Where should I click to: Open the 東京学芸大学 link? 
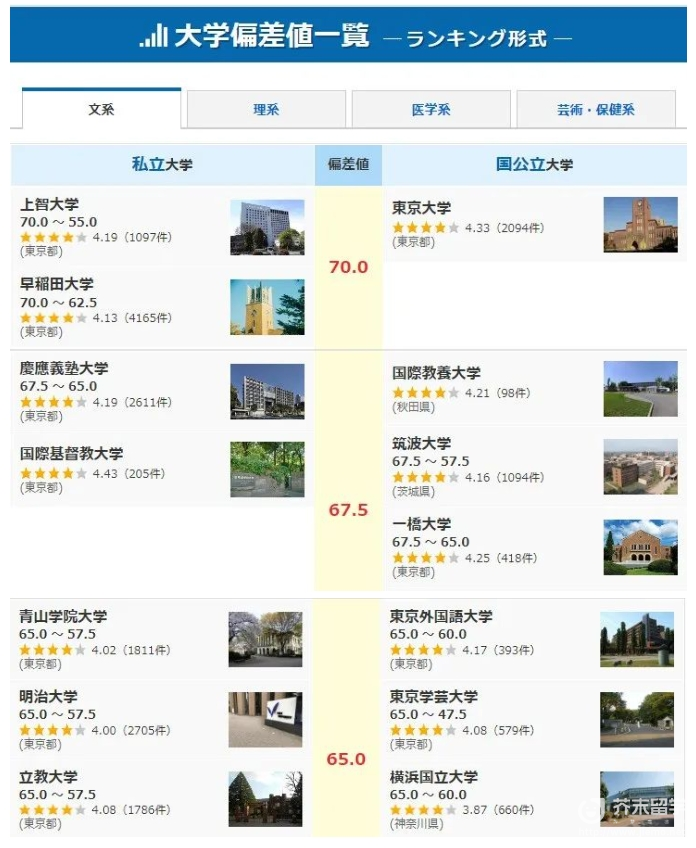434,697
